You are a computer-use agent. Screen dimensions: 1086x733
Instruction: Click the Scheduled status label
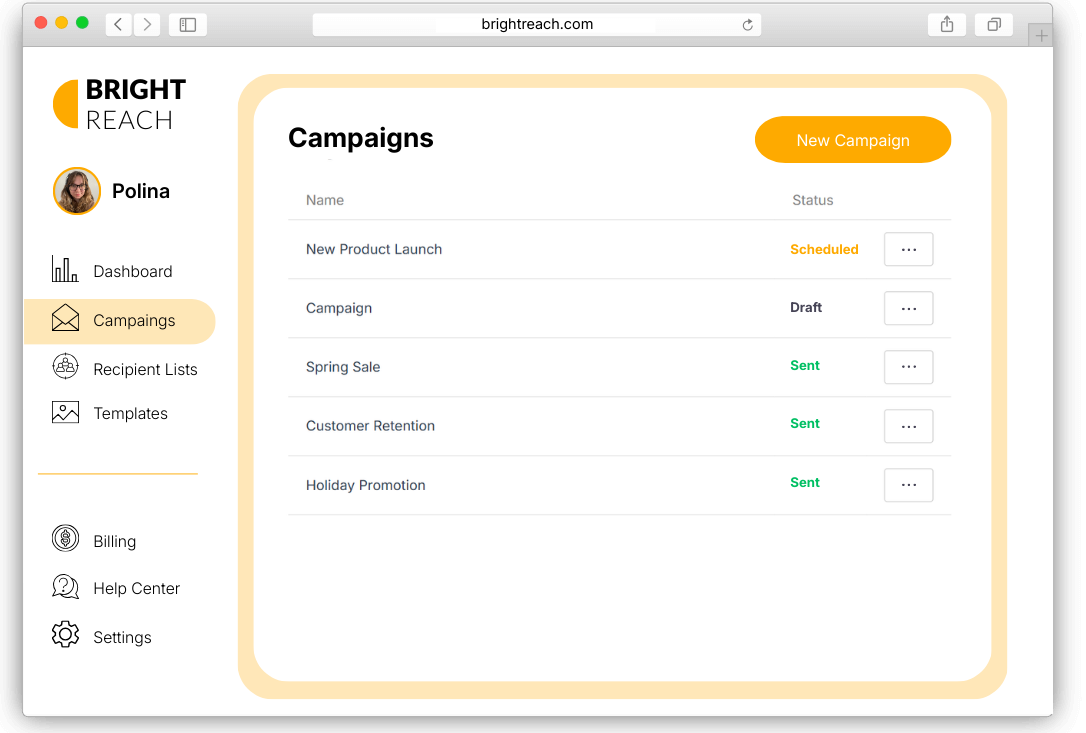tap(824, 249)
